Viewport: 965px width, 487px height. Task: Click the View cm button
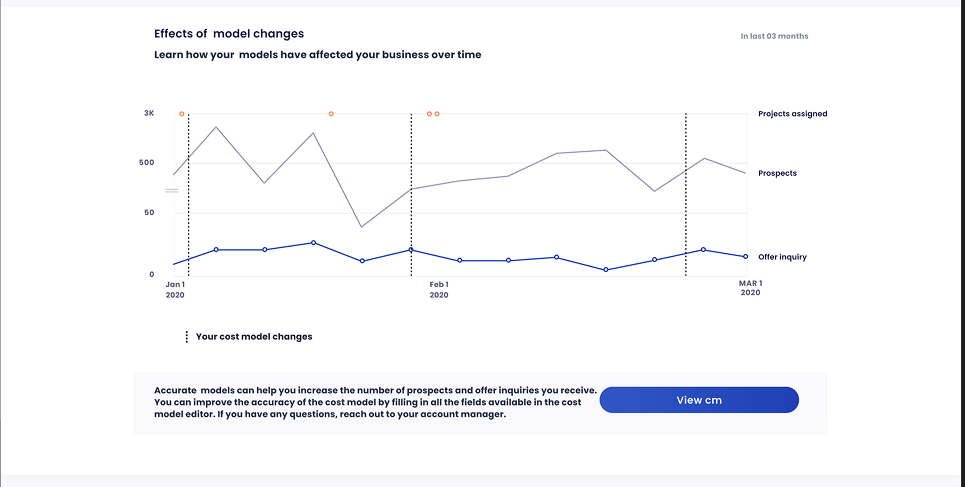pyautogui.click(x=699, y=400)
